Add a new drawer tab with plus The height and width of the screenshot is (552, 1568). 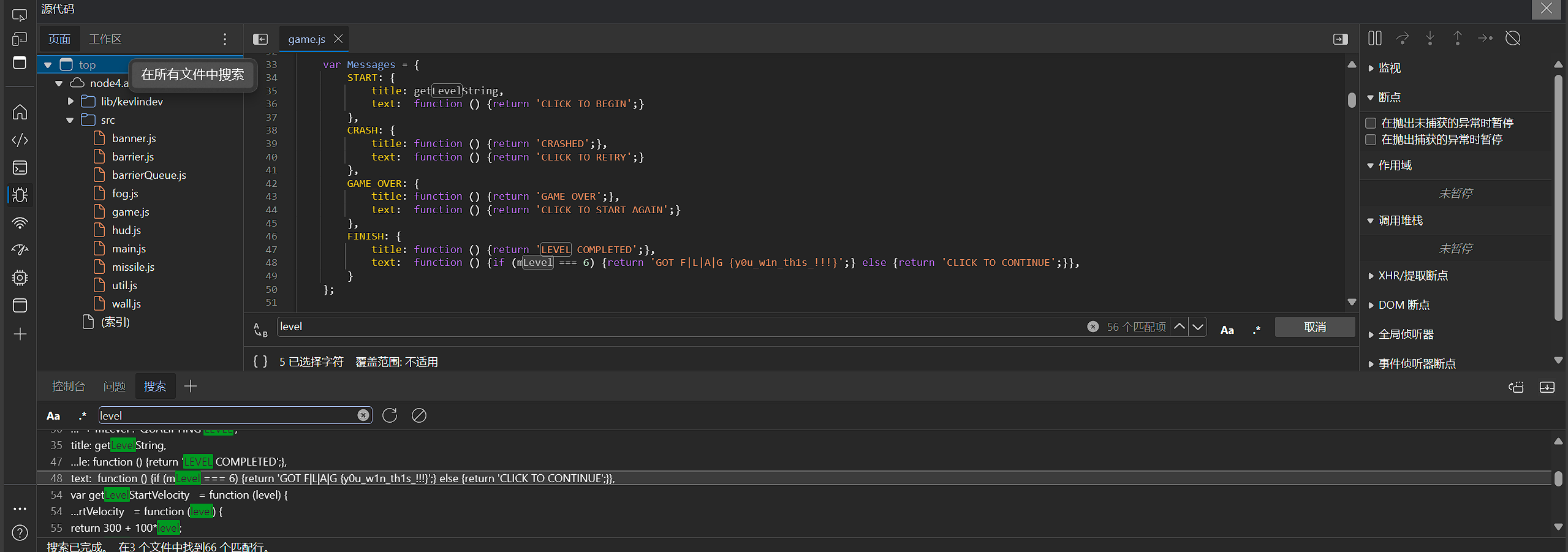tap(191, 386)
